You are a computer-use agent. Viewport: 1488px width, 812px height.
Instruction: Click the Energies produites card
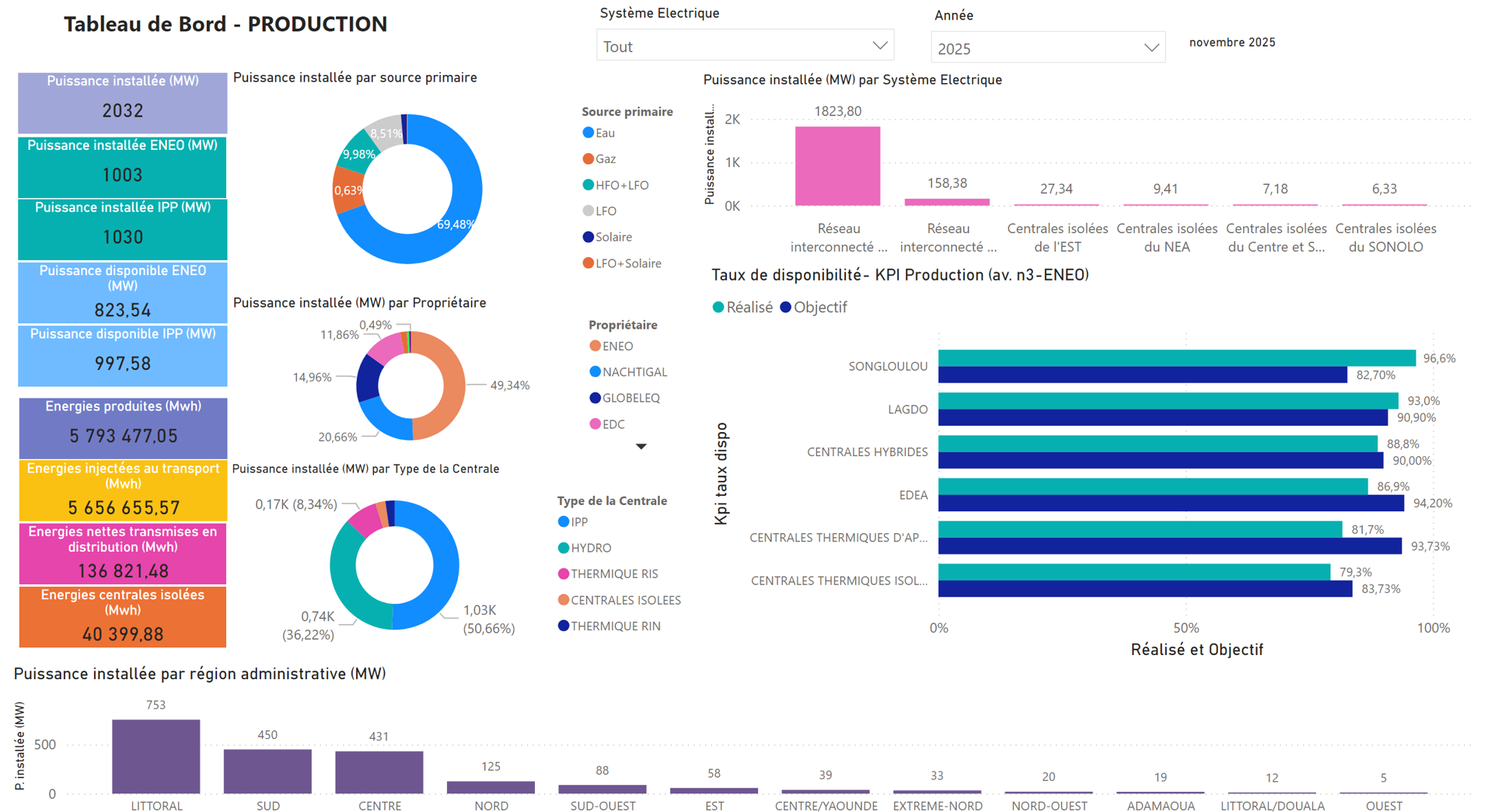pos(123,427)
